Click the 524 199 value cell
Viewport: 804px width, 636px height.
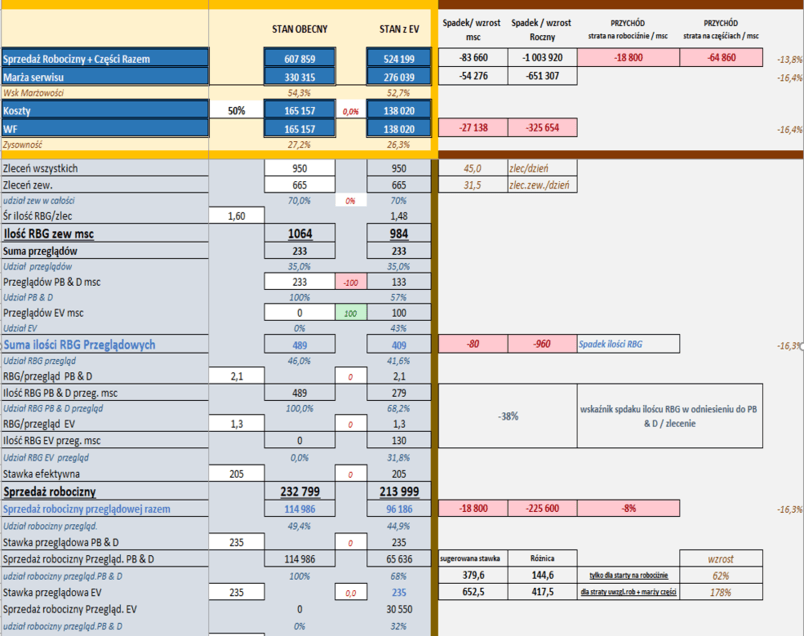click(398, 59)
